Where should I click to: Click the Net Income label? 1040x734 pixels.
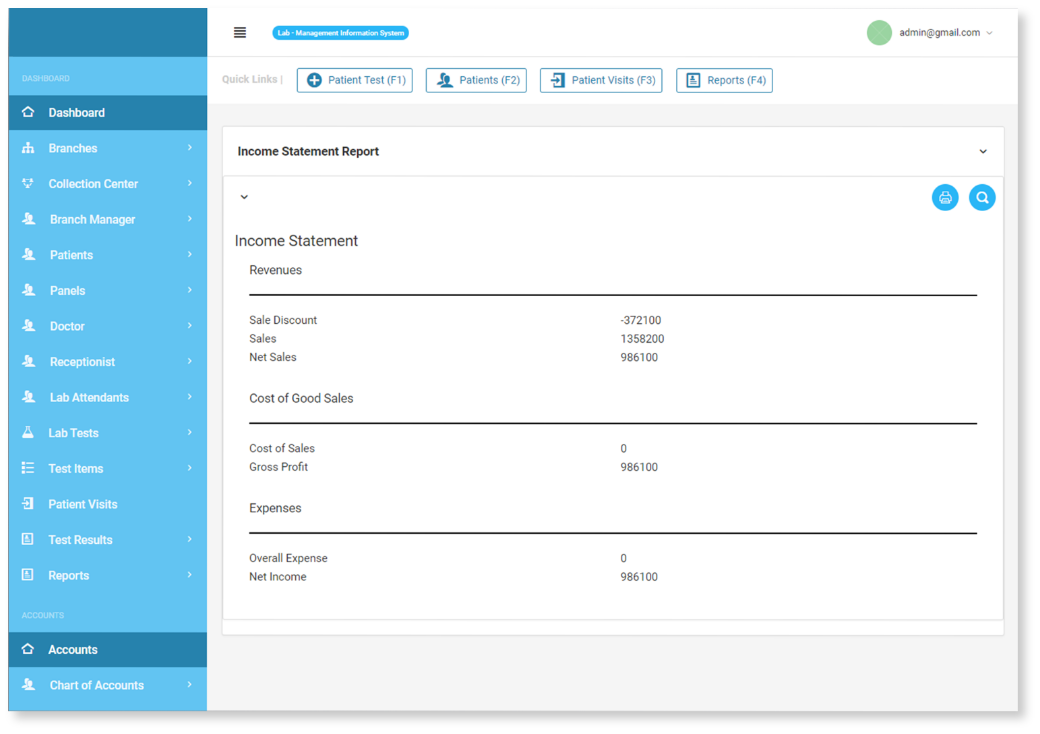point(278,577)
